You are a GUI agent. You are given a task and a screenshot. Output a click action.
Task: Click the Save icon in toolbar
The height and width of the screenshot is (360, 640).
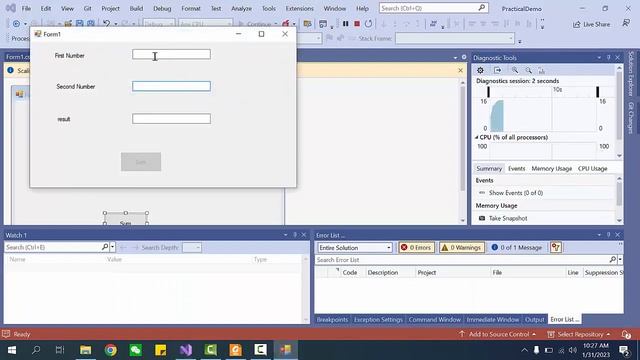80,24
